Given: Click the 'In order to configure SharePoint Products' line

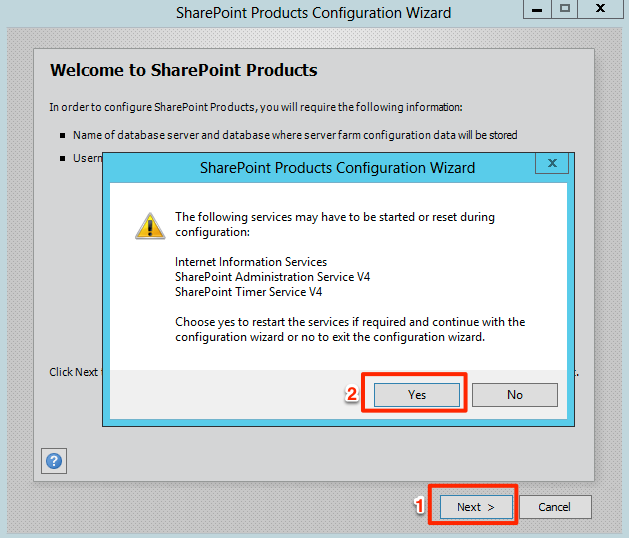Looking at the screenshot, I should 256,108.
